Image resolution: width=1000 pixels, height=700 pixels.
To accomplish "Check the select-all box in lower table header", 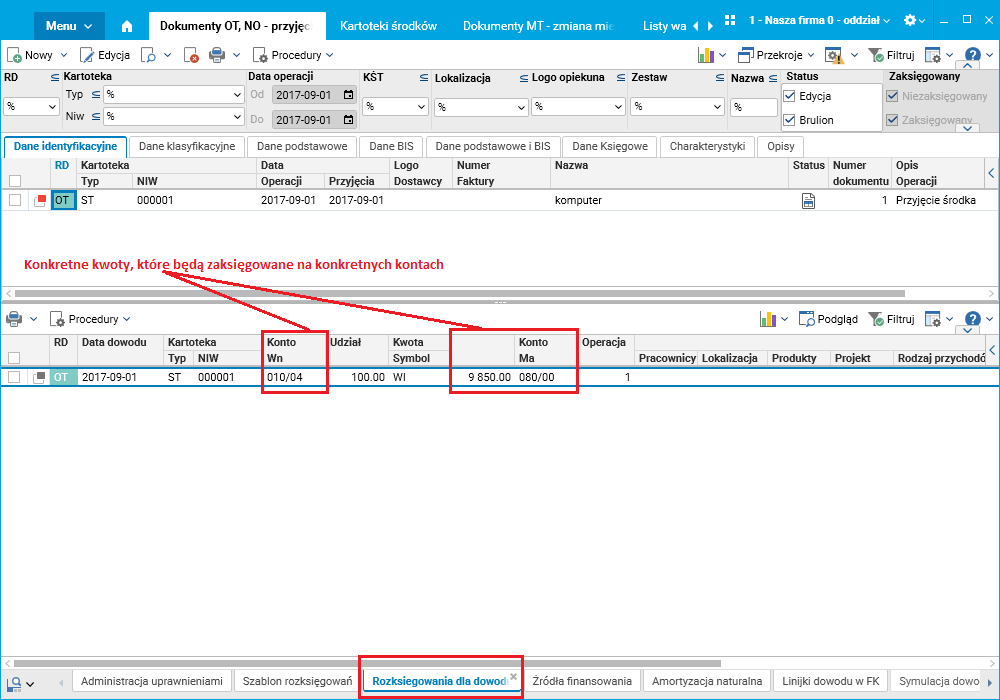I will [15, 358].
